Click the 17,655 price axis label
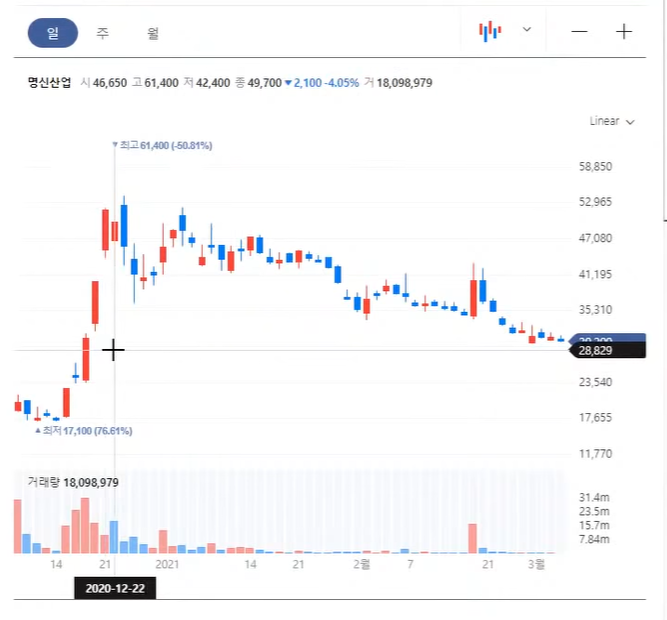Viewport: 667px width, 620px height. point(595,417)
